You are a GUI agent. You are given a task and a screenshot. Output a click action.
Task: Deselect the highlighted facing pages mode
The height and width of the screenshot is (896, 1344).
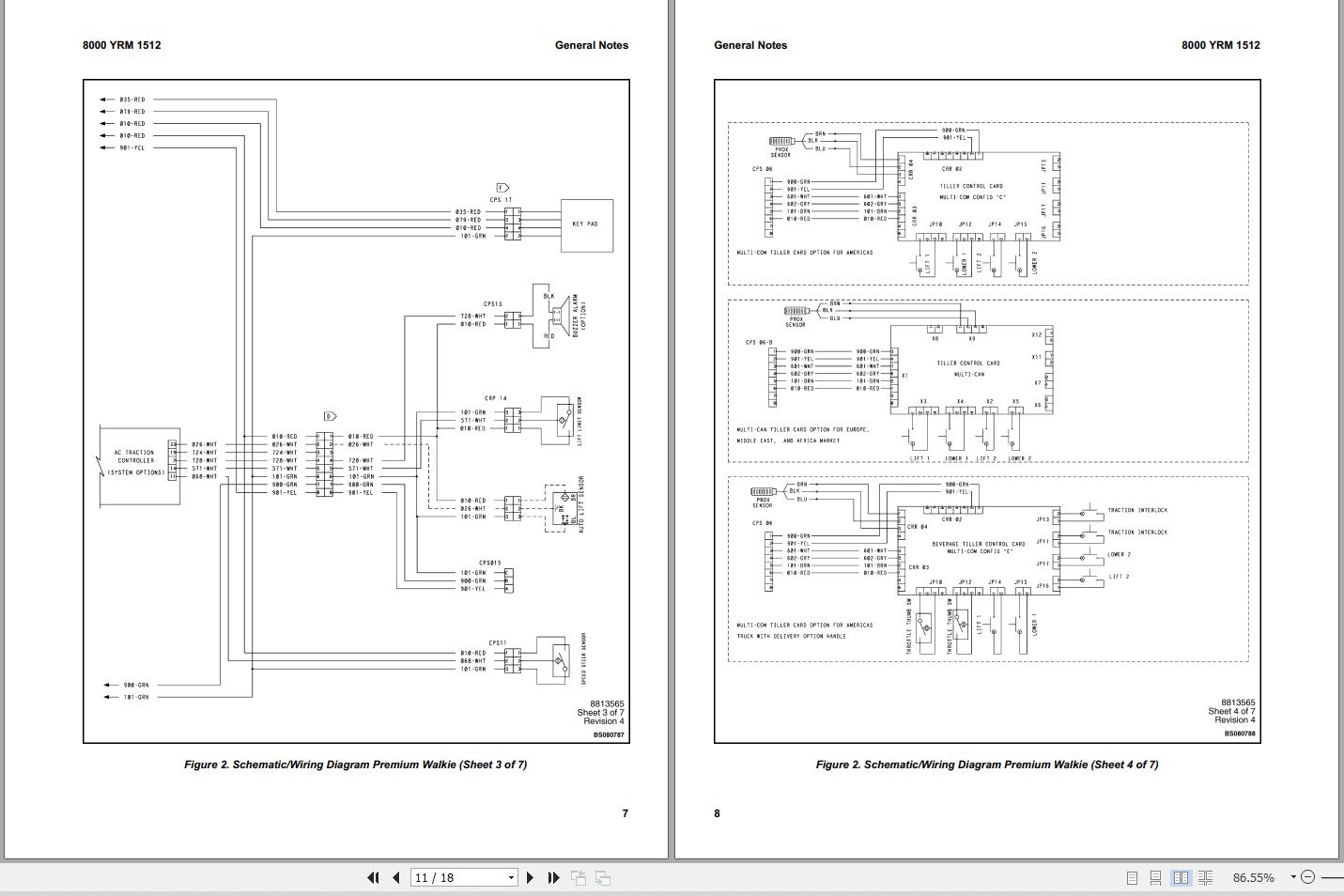[x=1181, y=877]
